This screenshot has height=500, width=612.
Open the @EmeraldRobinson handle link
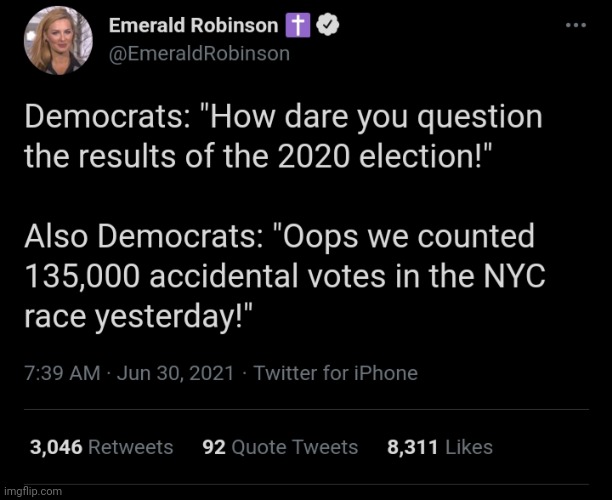click(198, 54)
